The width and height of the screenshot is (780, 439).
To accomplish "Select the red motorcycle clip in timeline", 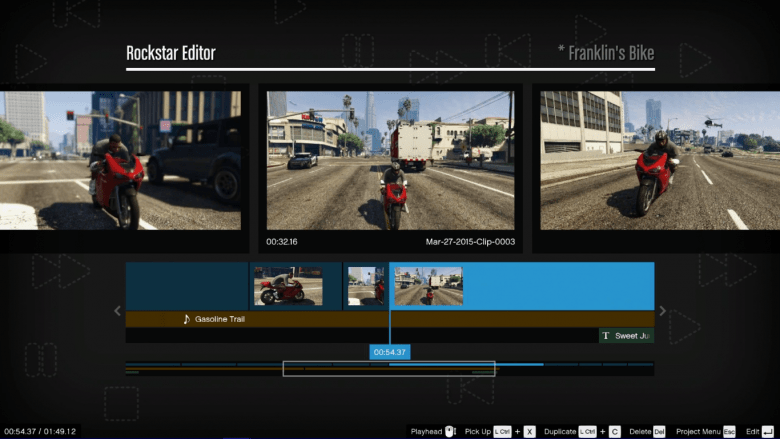I will pos(287,286).
